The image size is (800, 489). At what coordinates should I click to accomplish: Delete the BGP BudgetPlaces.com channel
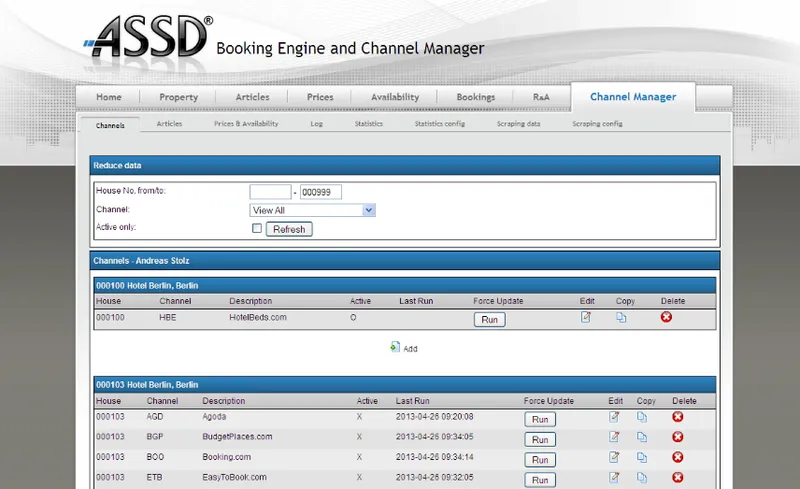[678, 437]
